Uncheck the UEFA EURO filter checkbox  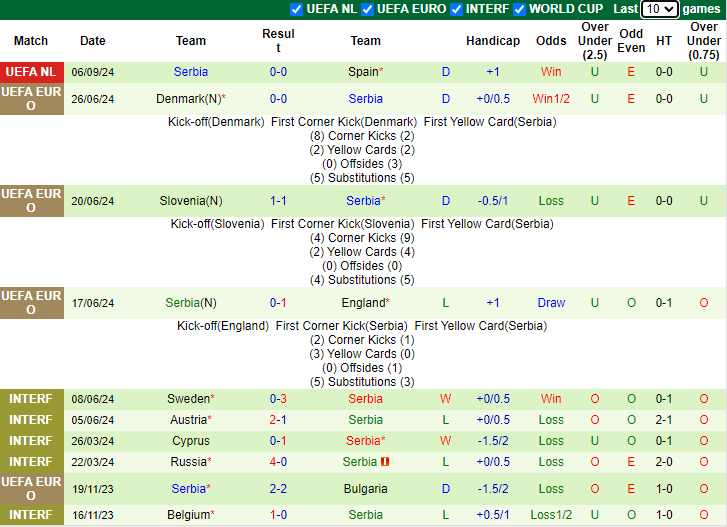click(367, 9)
